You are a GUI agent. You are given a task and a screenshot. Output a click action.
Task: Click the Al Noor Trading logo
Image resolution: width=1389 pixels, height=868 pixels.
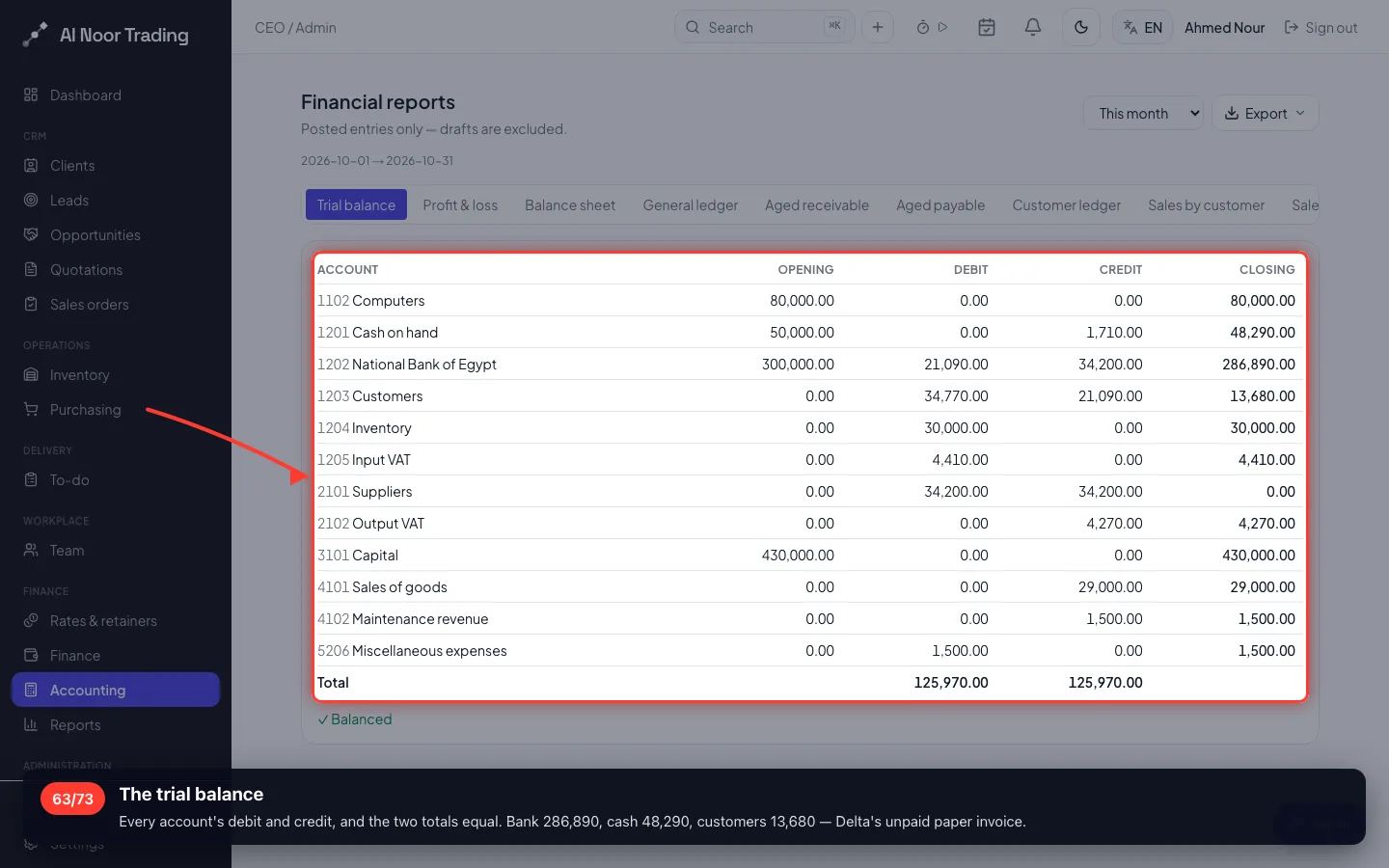[106, 35]
